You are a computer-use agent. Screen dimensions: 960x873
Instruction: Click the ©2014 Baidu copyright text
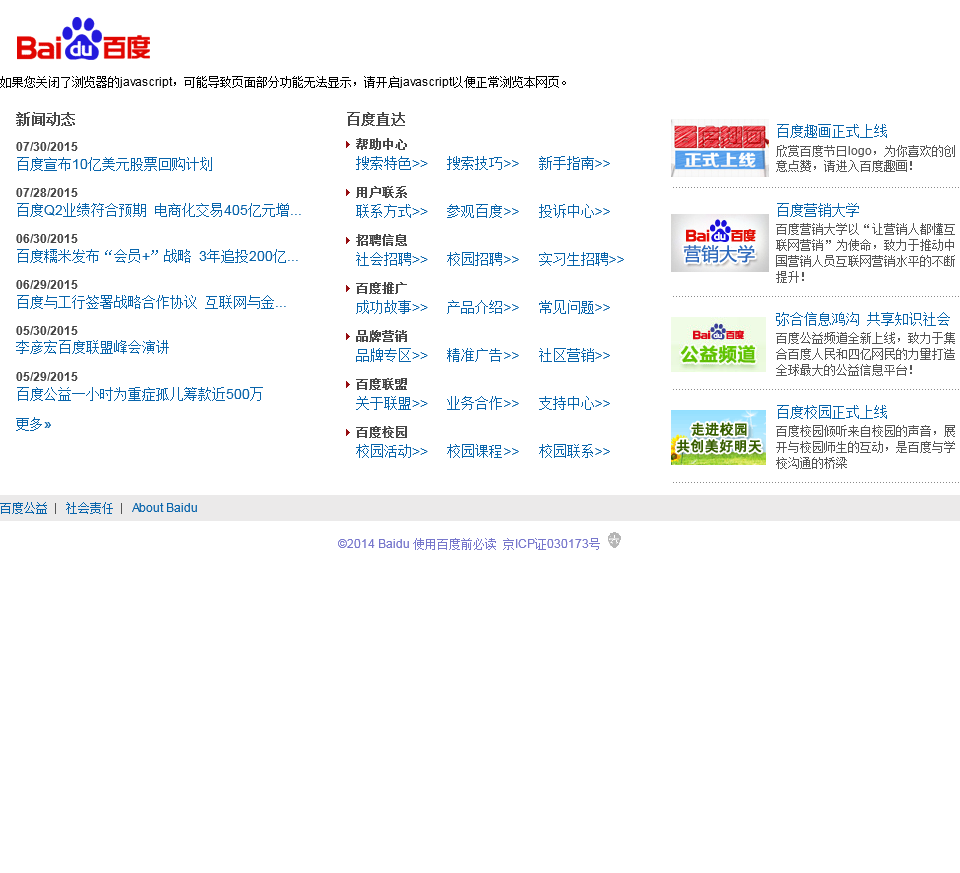(x=373, y=544)
